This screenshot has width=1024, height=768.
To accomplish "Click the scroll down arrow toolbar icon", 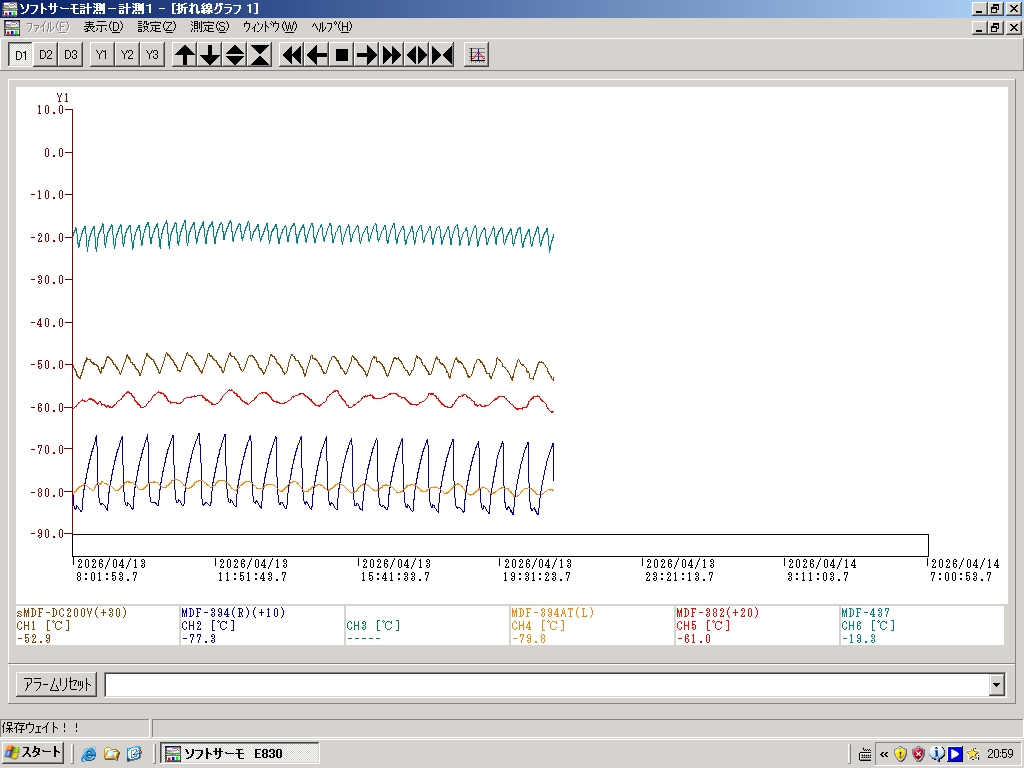I will coord(210,55).
